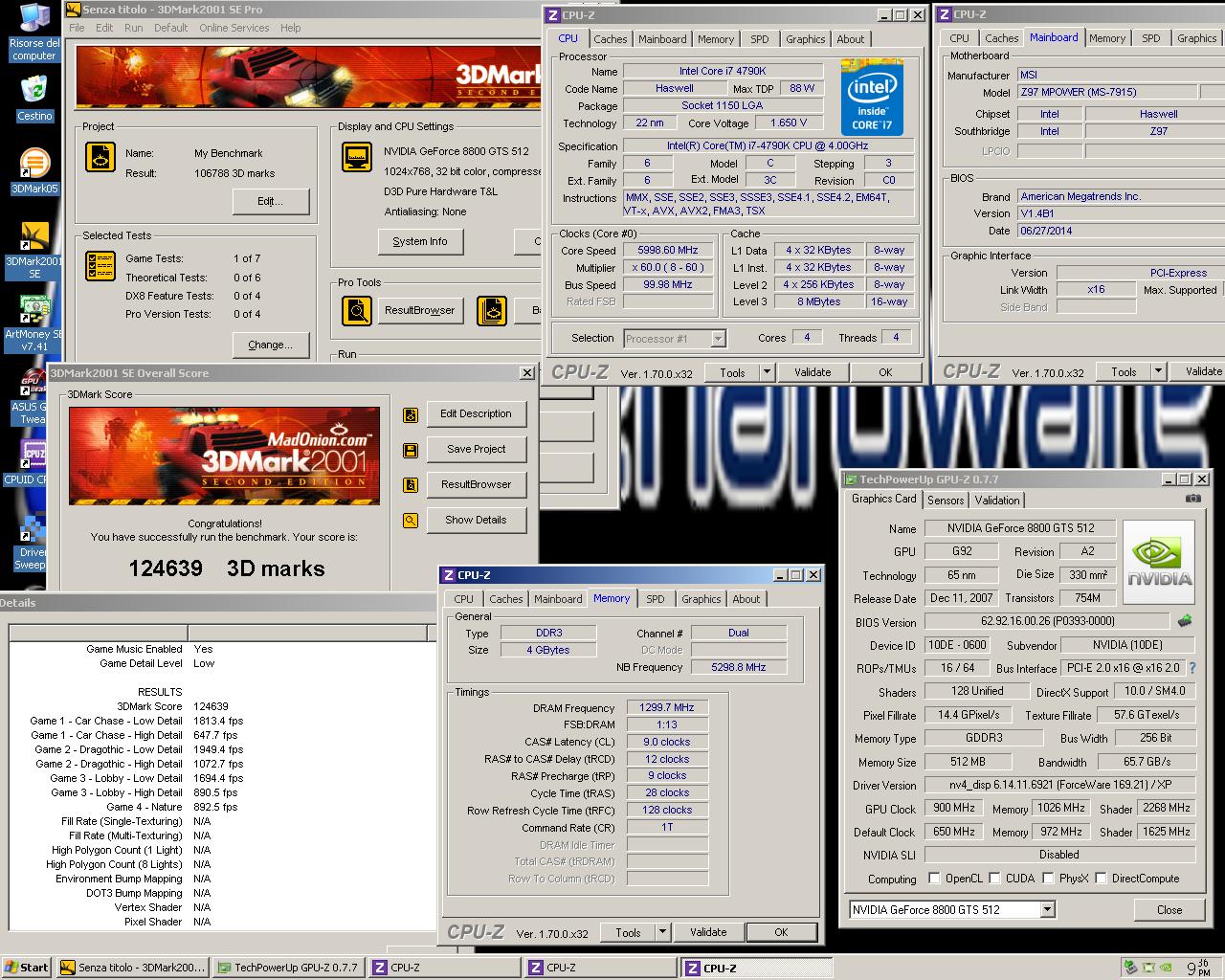Click the Display and CPU Settings monitor icon
The width and height of the screenshot is (1225, 980).
pos(357,157)
